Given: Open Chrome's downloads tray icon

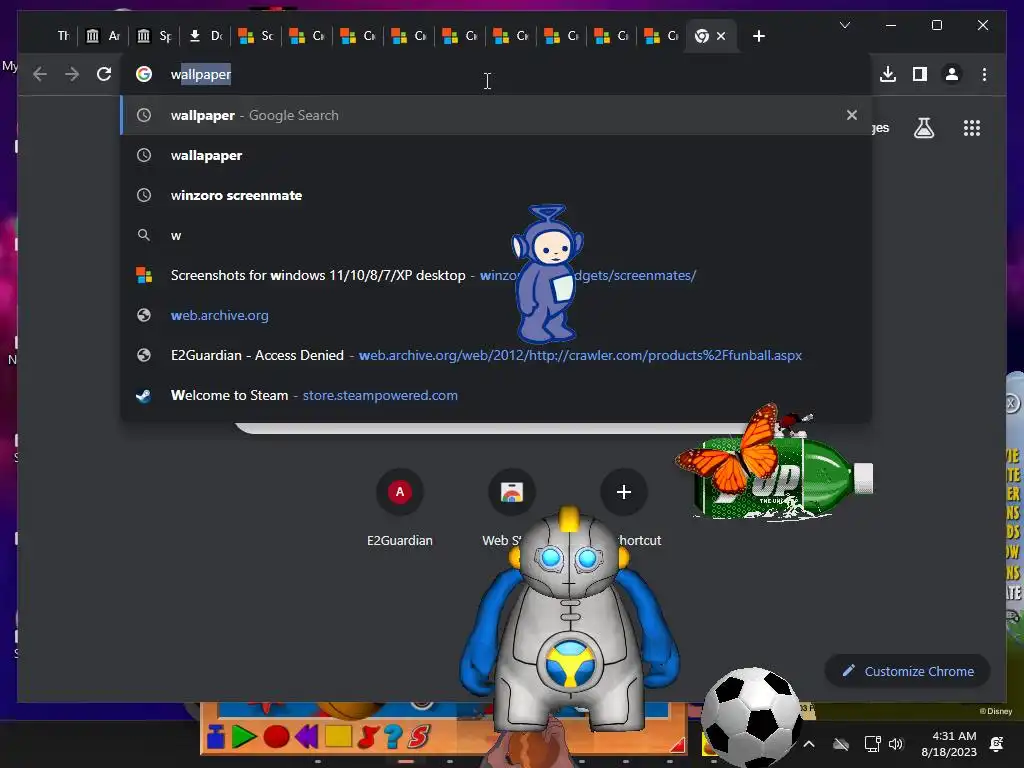Looking at the screenshot, I should point(888,74).
